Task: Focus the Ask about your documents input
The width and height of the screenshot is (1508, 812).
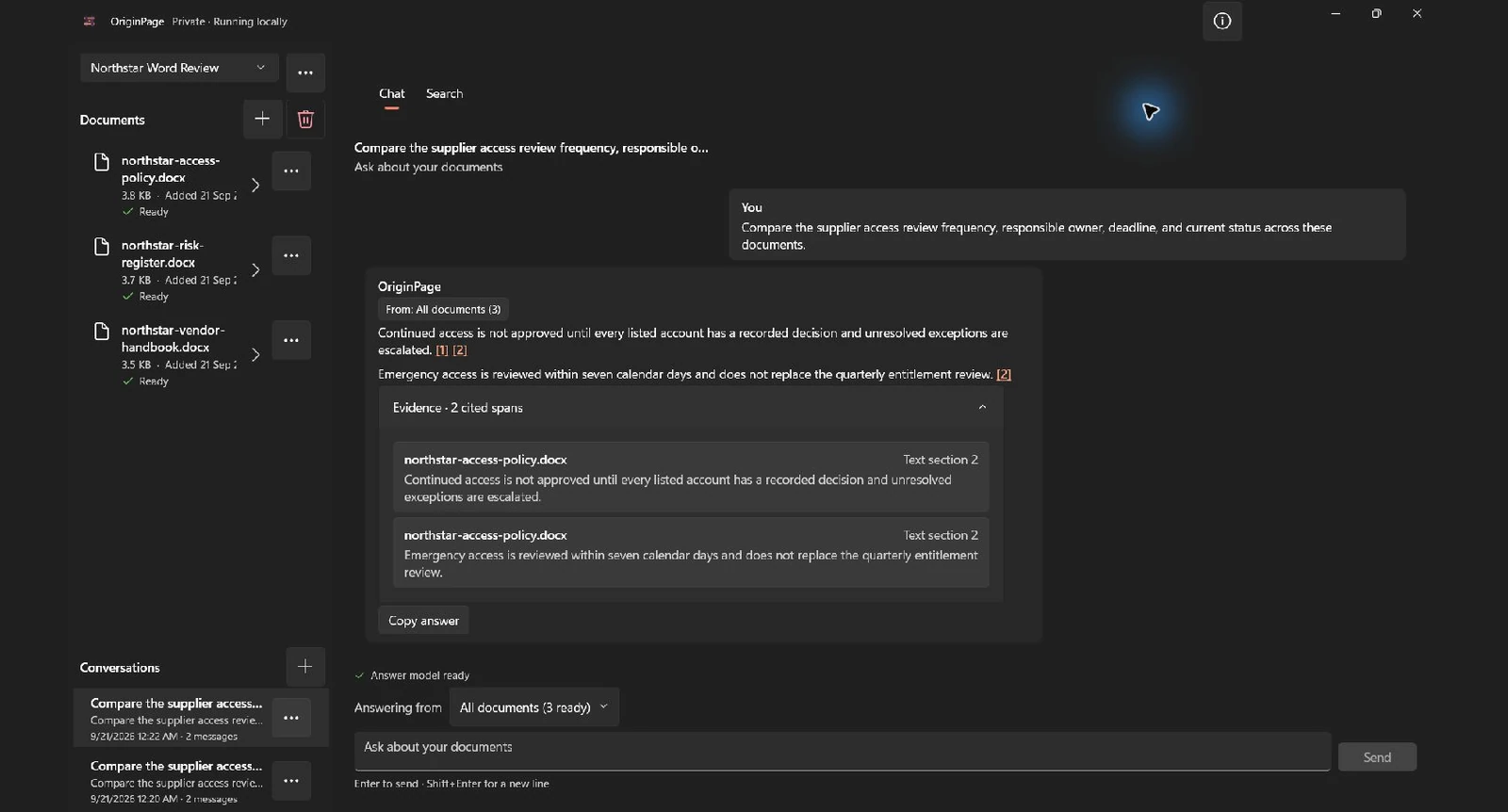Action: (842, 751)
